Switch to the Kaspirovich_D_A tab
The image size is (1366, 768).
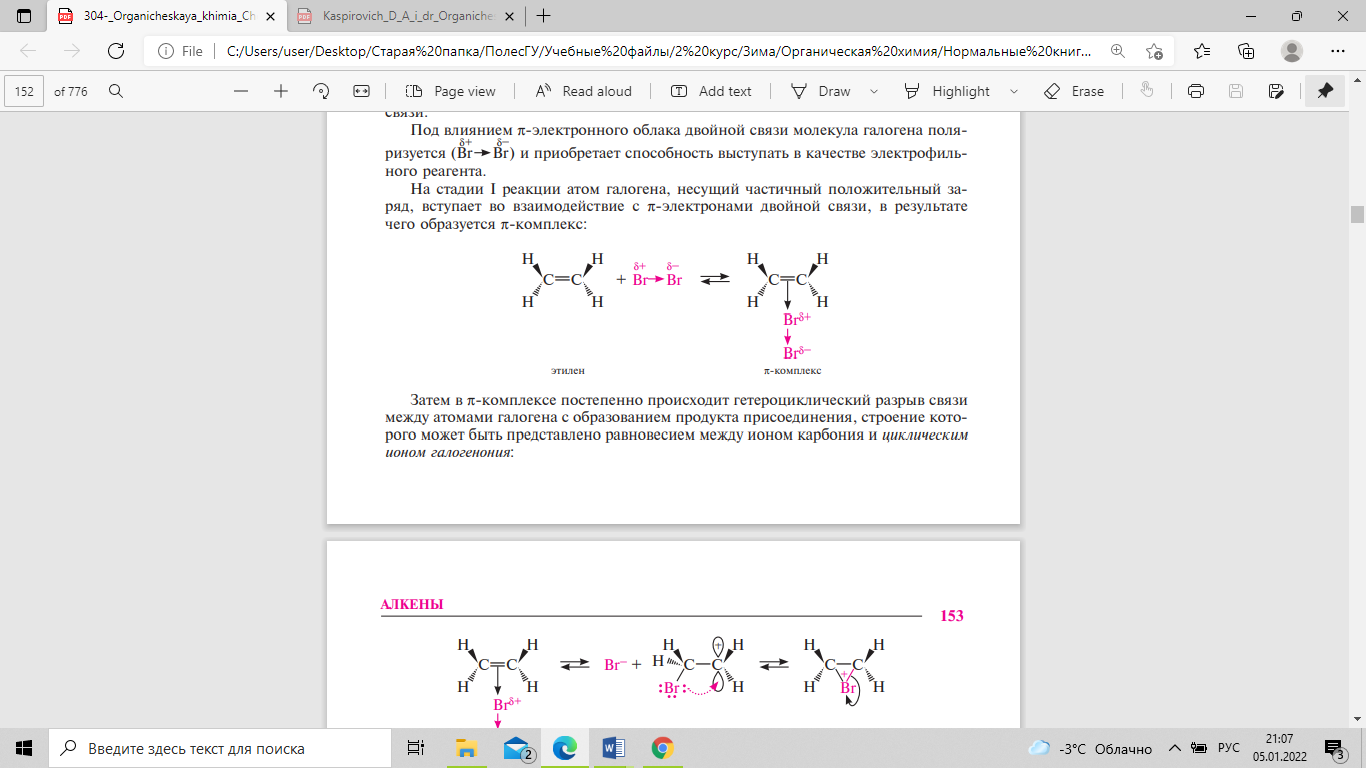[x=405, y=16]
